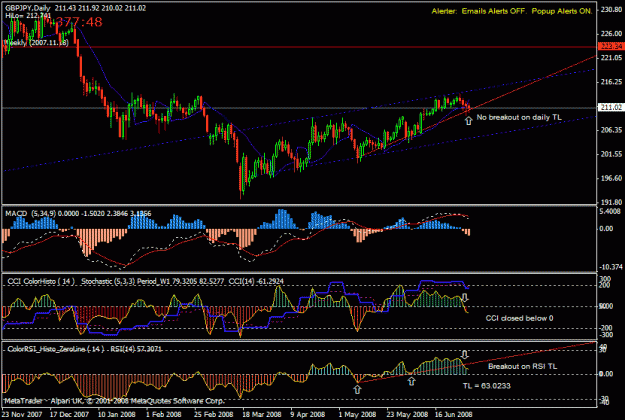Click the 191.80 price axis label
Screen dimensions: 625x420
pos(611,202)
